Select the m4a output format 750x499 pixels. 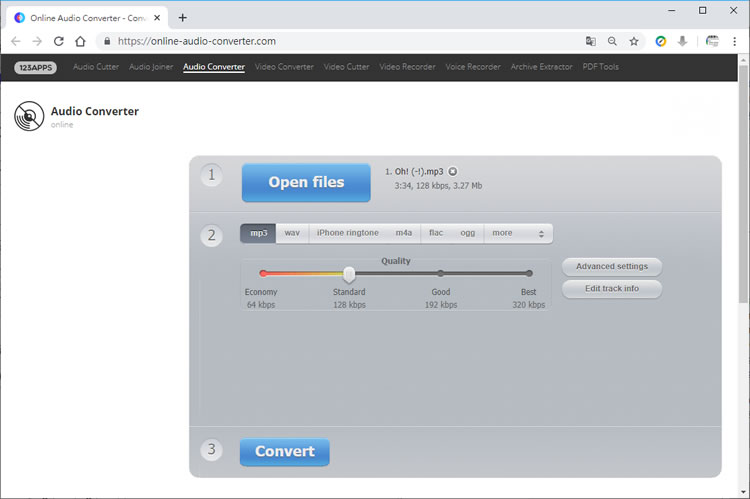[x=404, y=233]
